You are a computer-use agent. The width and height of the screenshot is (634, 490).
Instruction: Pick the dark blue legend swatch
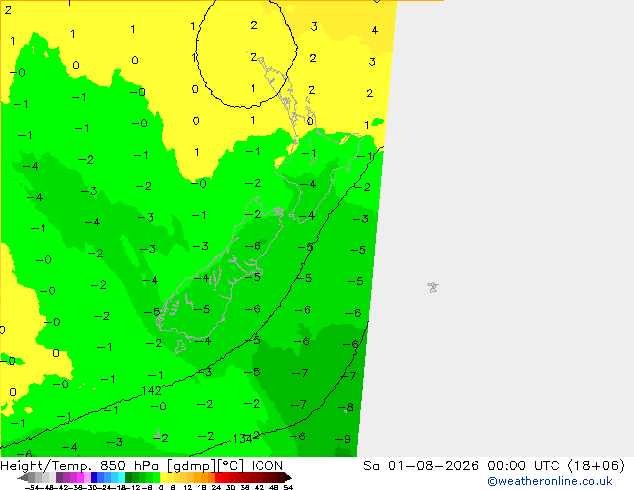pyautogui.click(x=94, y=477)
